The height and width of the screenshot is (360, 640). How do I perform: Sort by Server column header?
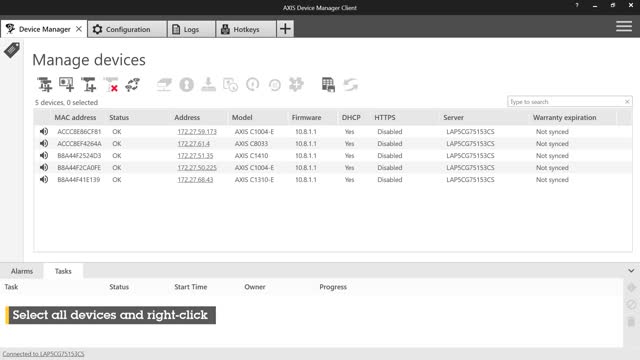(453, 118)
